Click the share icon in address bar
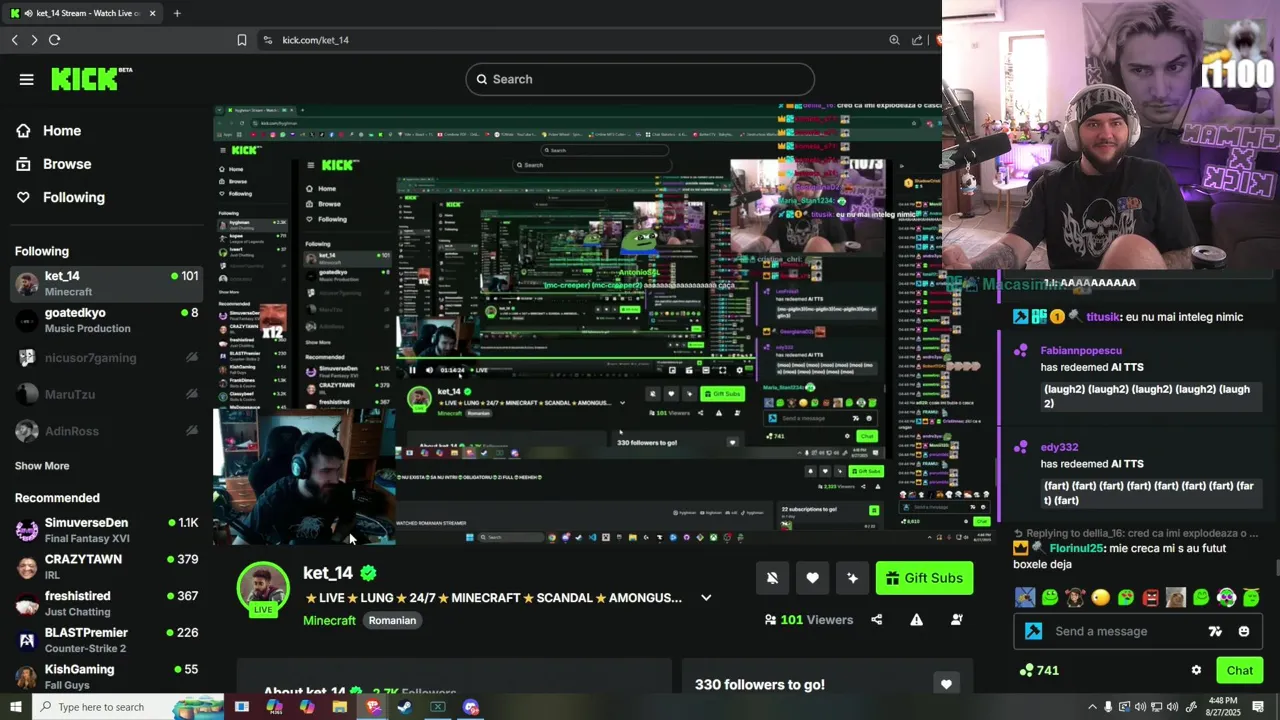This screenshot has height=720, width=1280. tap(917, 40)
